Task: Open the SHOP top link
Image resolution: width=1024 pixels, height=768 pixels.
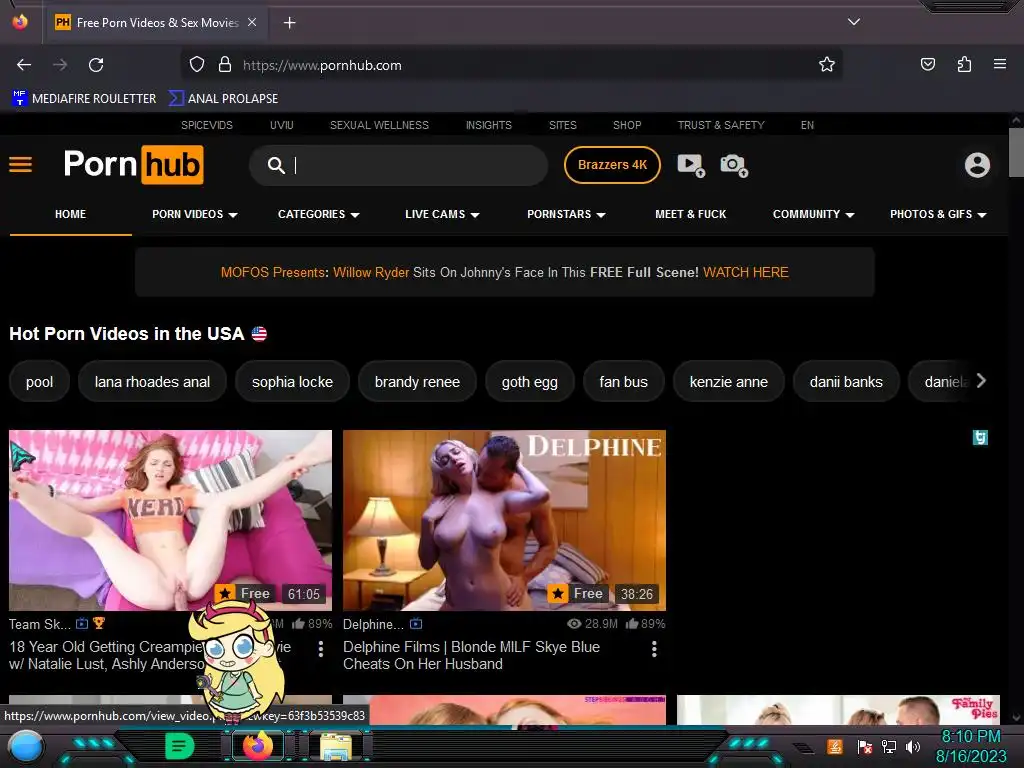Action: (x=627, y=125)
